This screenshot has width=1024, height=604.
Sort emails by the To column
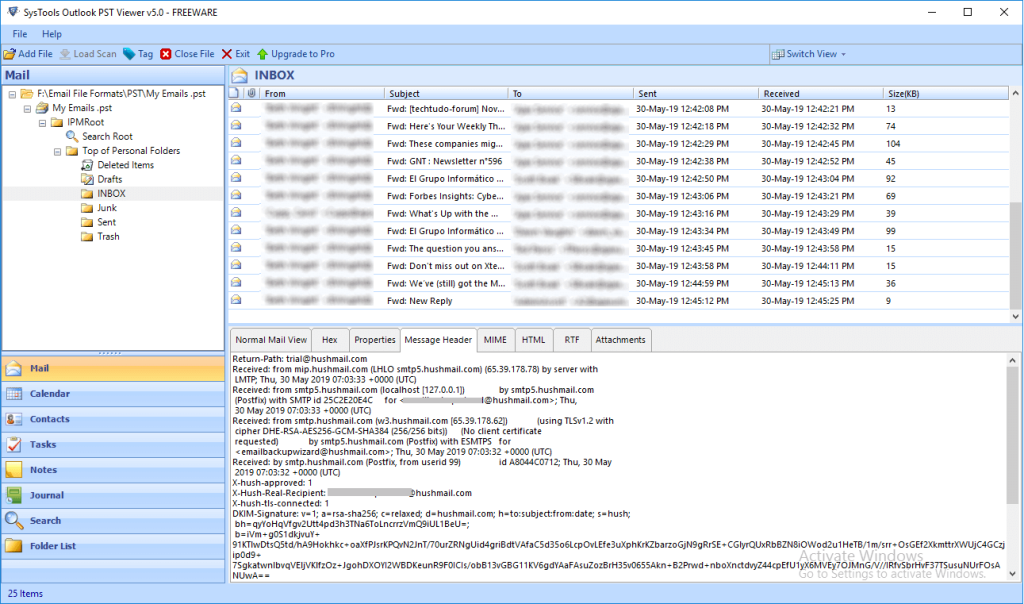(570, 93)
